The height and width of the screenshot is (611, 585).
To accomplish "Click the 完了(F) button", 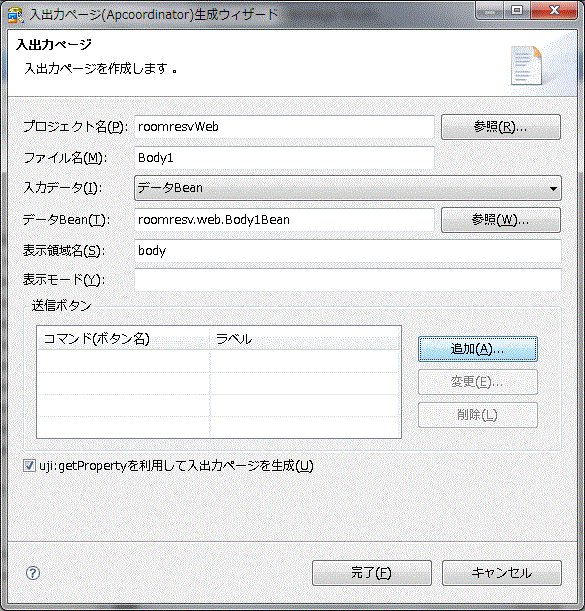I will point(372,573).
